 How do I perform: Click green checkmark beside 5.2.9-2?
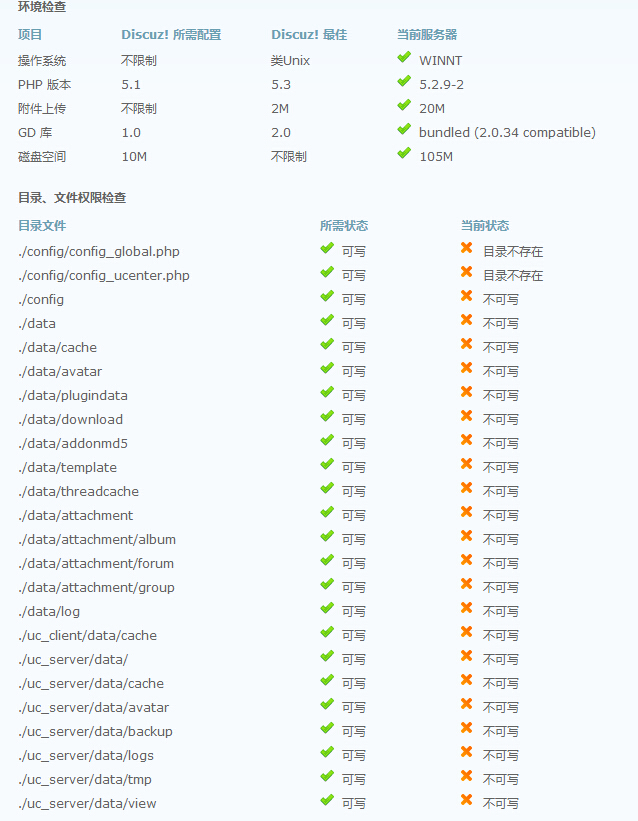[404, 81]
